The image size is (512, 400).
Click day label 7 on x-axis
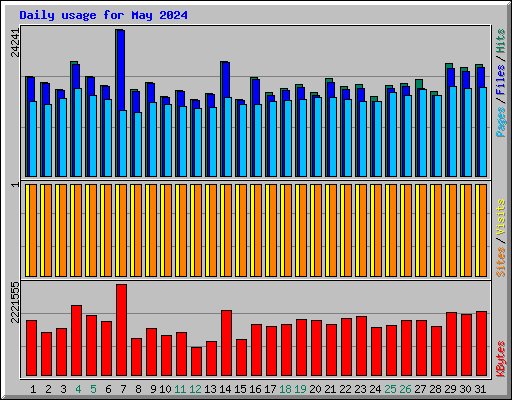click(123, 389)
